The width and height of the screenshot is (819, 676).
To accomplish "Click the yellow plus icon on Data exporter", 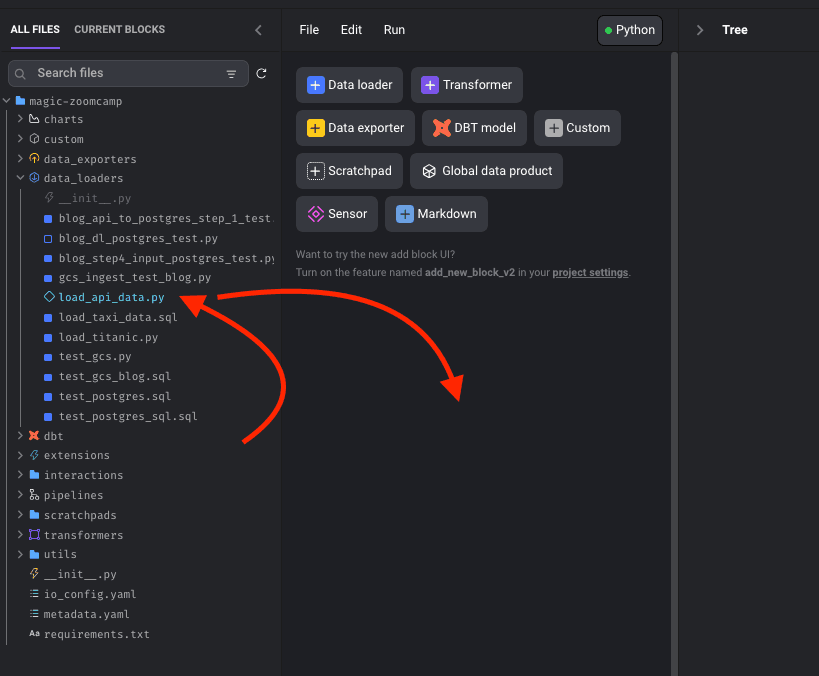I will [x=315, y=128].
